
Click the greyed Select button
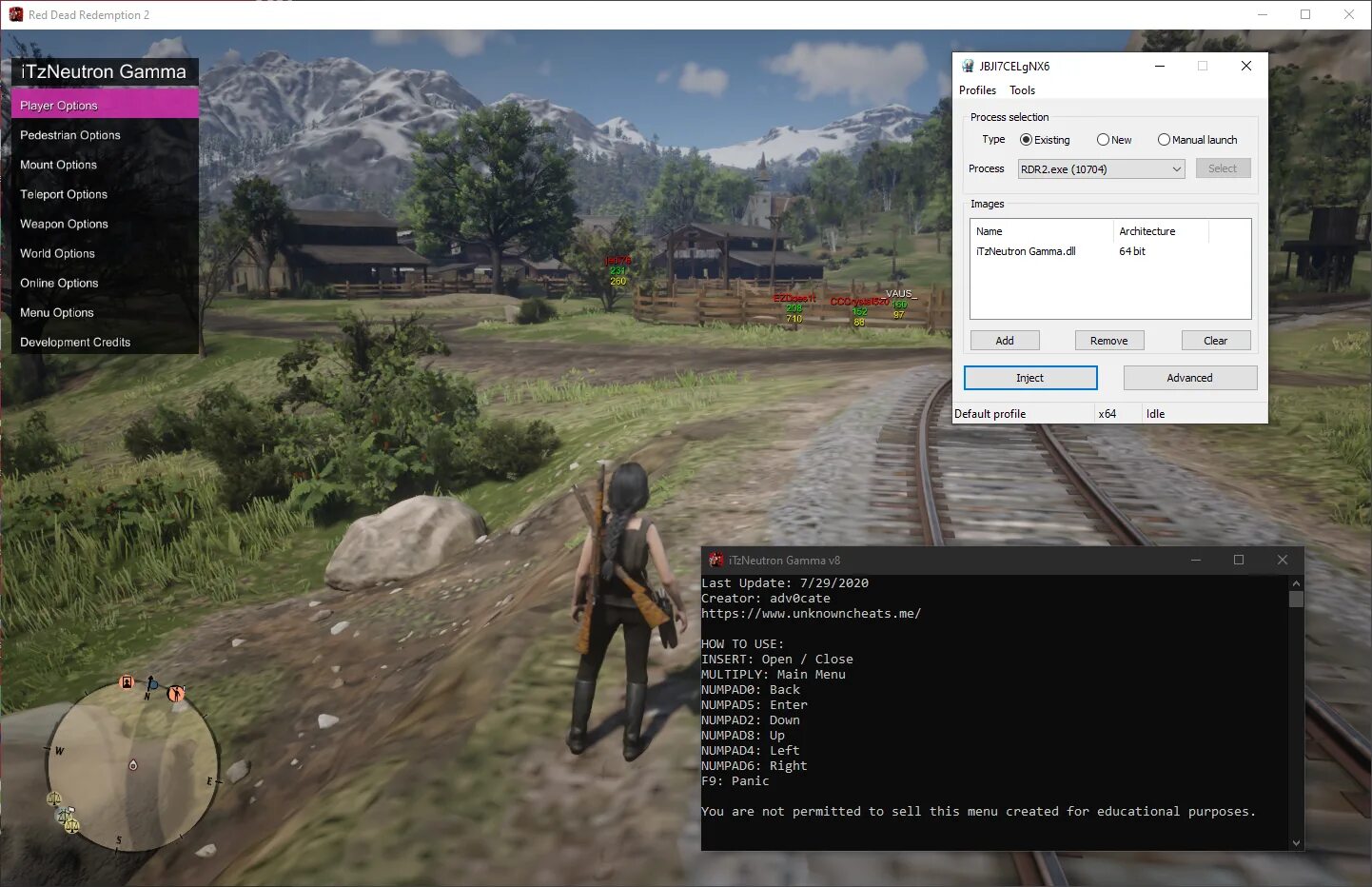(x=1223, y=168)
